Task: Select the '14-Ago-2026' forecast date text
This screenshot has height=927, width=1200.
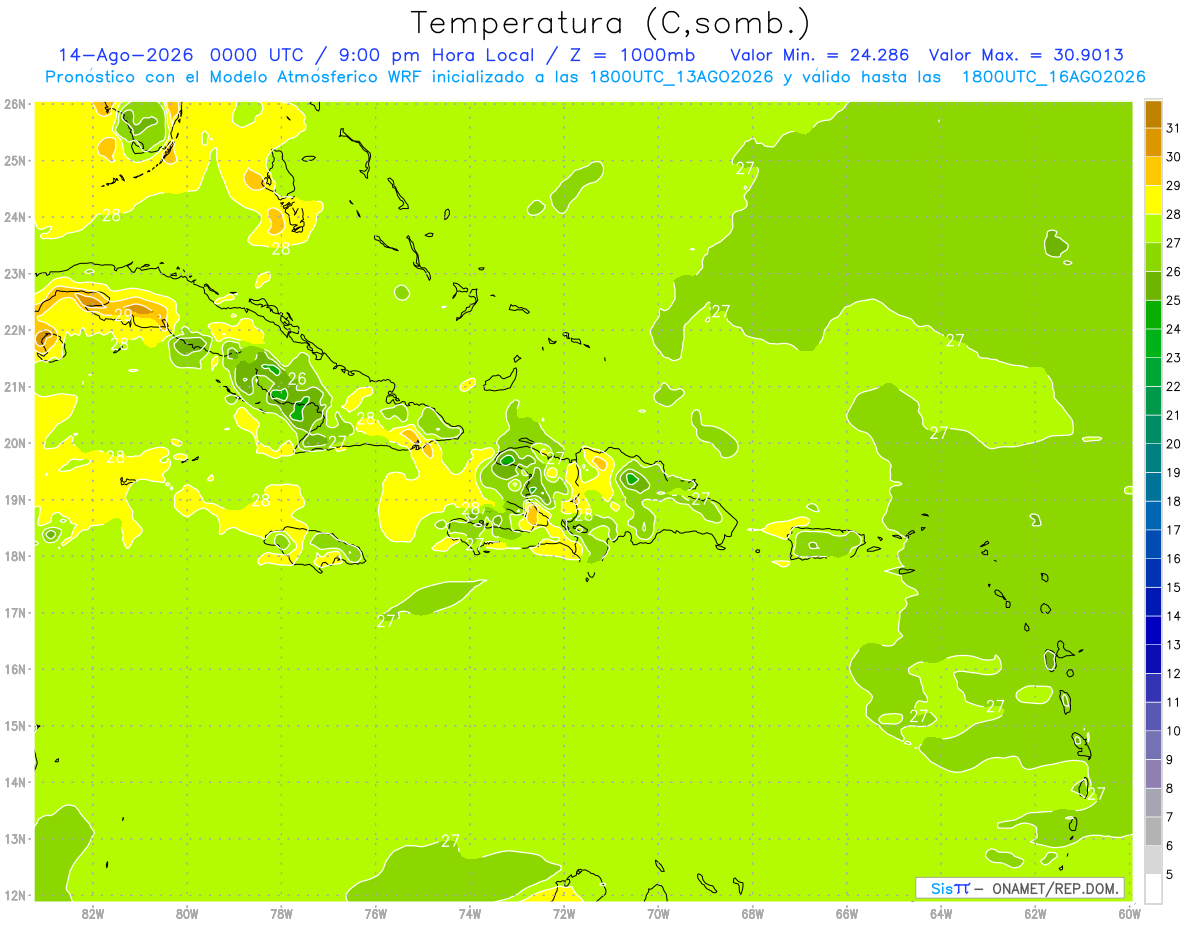Action: pyautogui.click(x=127, y=55)
